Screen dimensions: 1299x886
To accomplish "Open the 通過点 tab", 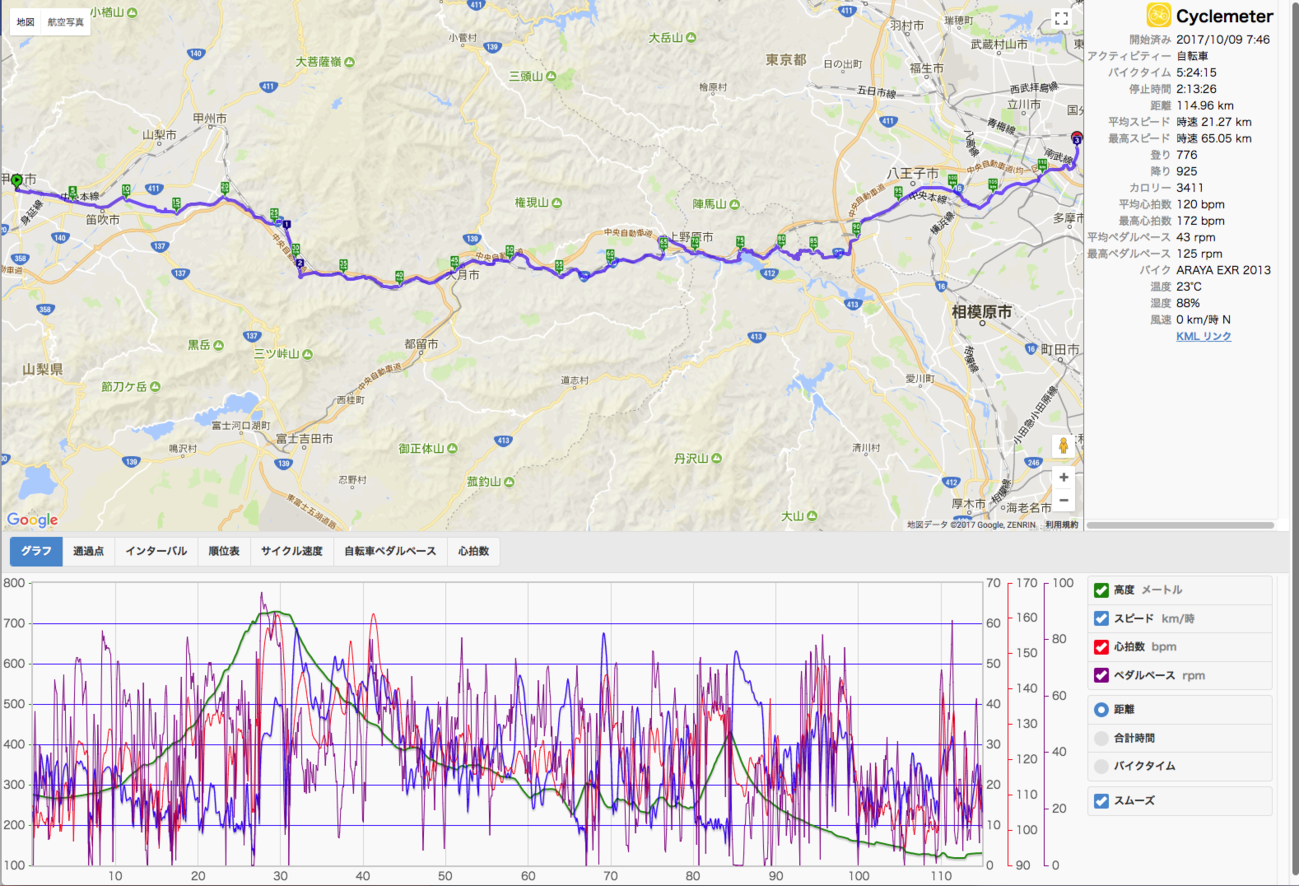I will coord(89,551).
